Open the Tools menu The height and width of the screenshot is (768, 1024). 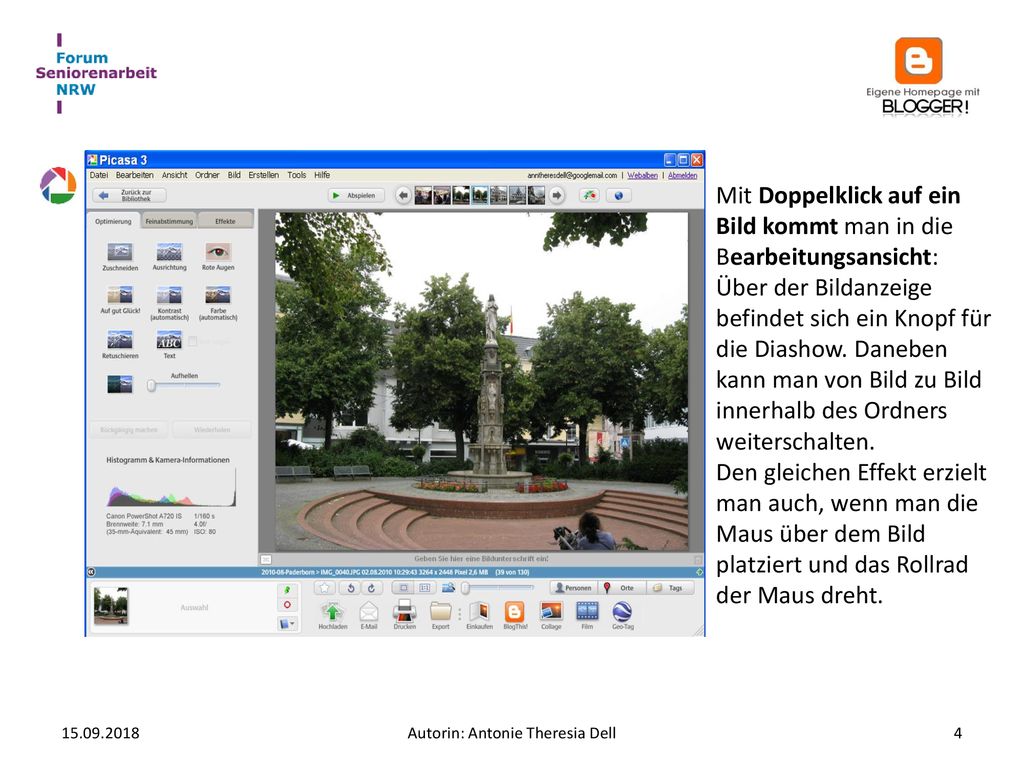296,175
